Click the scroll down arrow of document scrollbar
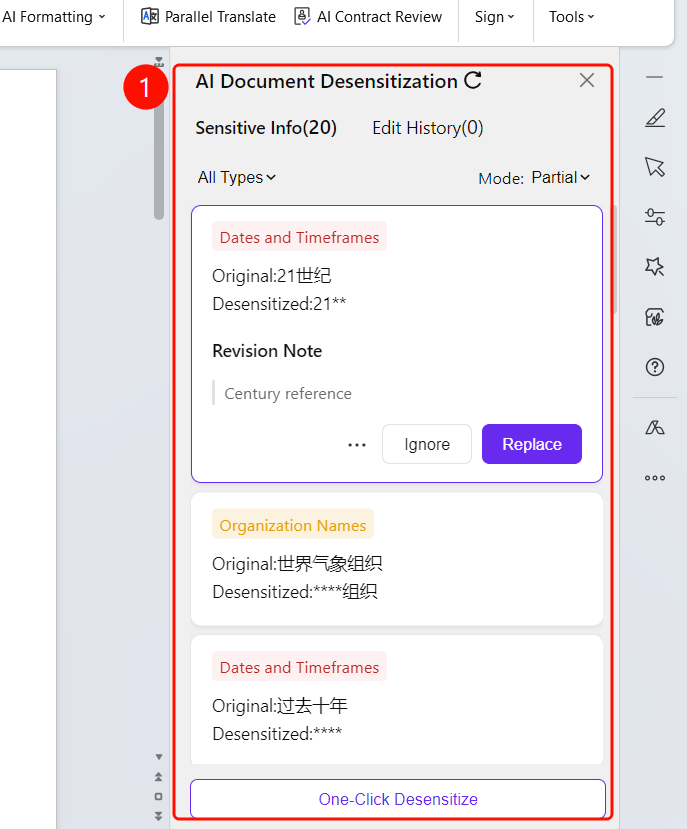Viewport: 687px width, 829px height. [159, 757]
